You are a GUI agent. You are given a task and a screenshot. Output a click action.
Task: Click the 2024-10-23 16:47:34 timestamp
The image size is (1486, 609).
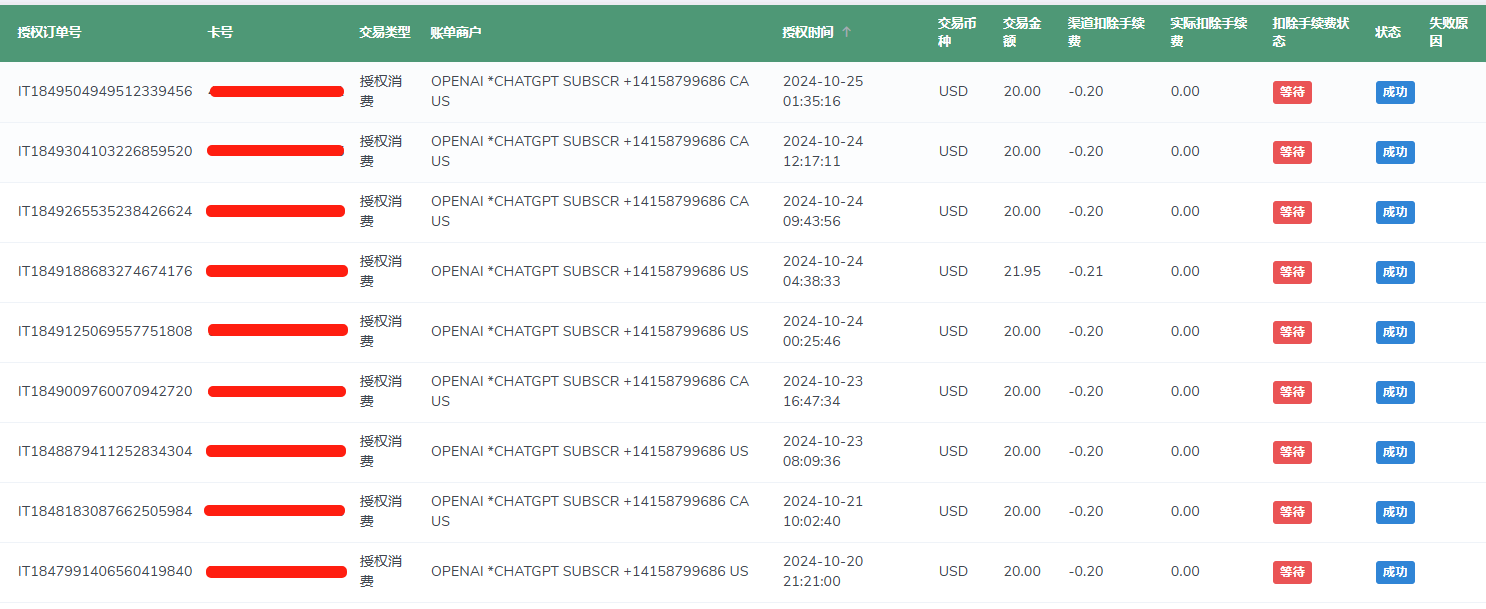(822, 391)
